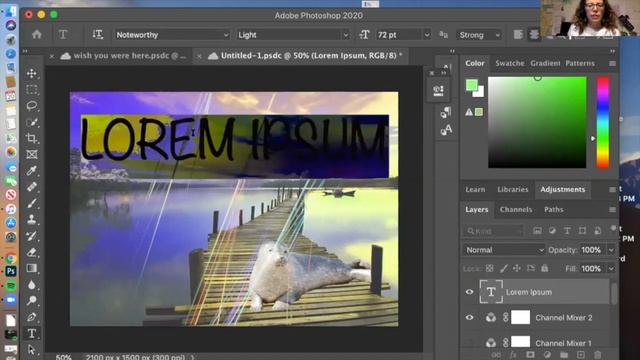Viewport: 640px width, 360px height.
Task: Open the Strong anti-aliasing dropdown
Action: tap(479, 35)
